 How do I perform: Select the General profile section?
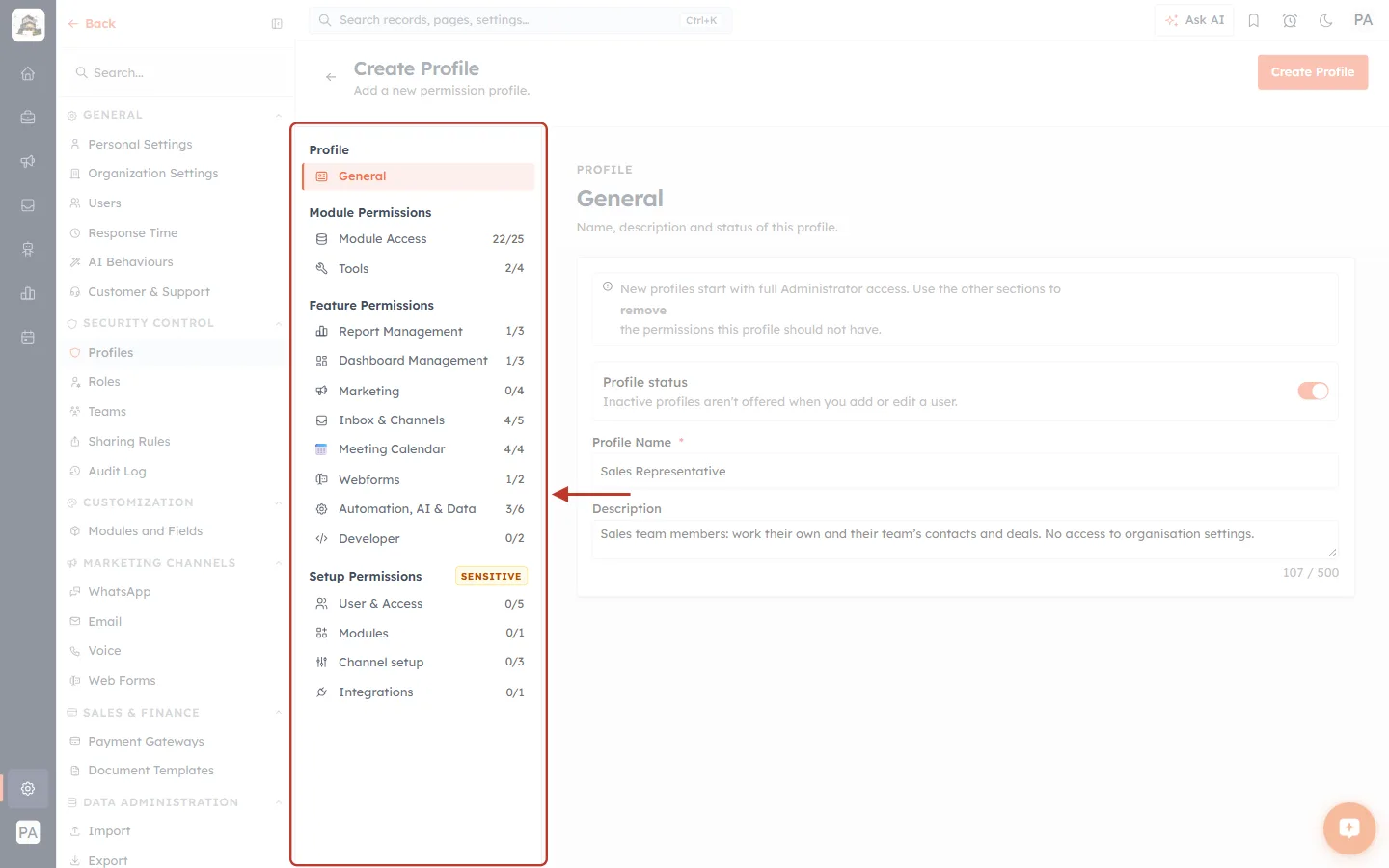[419, 176]
